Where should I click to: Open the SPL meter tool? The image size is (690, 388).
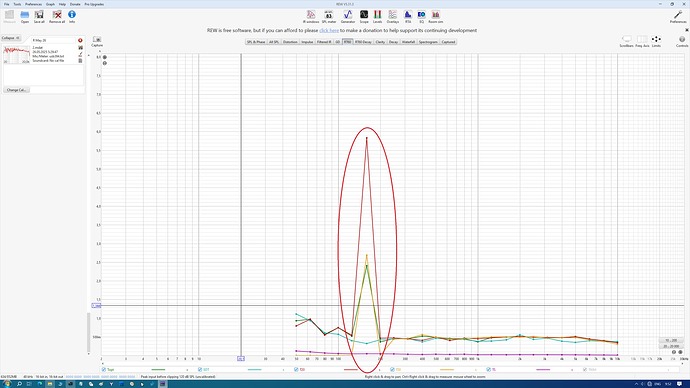coord(329,17)
